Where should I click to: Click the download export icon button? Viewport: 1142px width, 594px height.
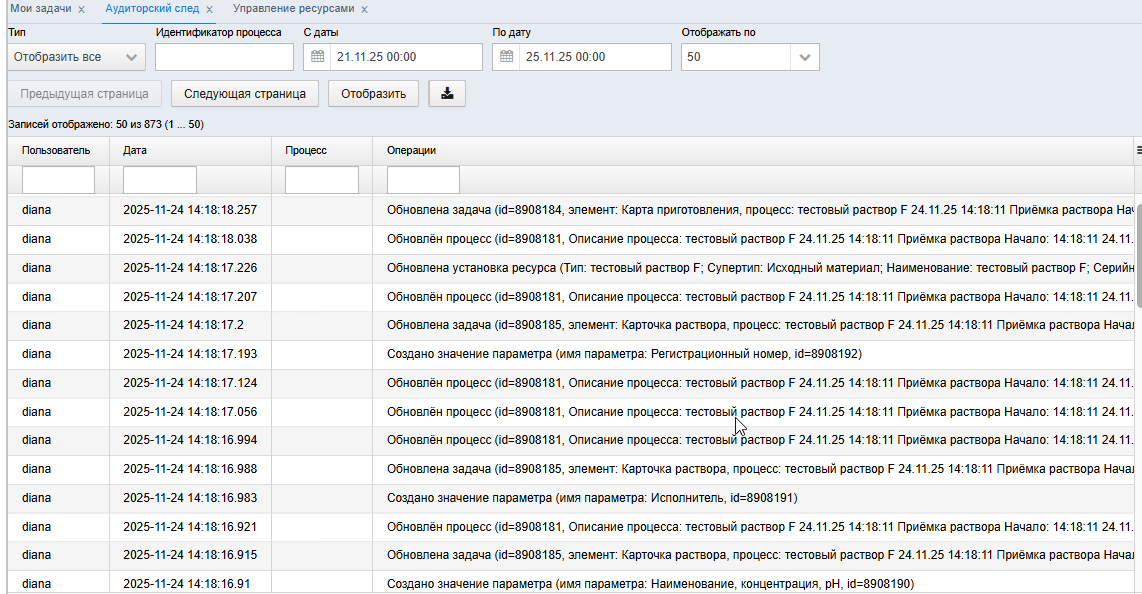point(447,94)
